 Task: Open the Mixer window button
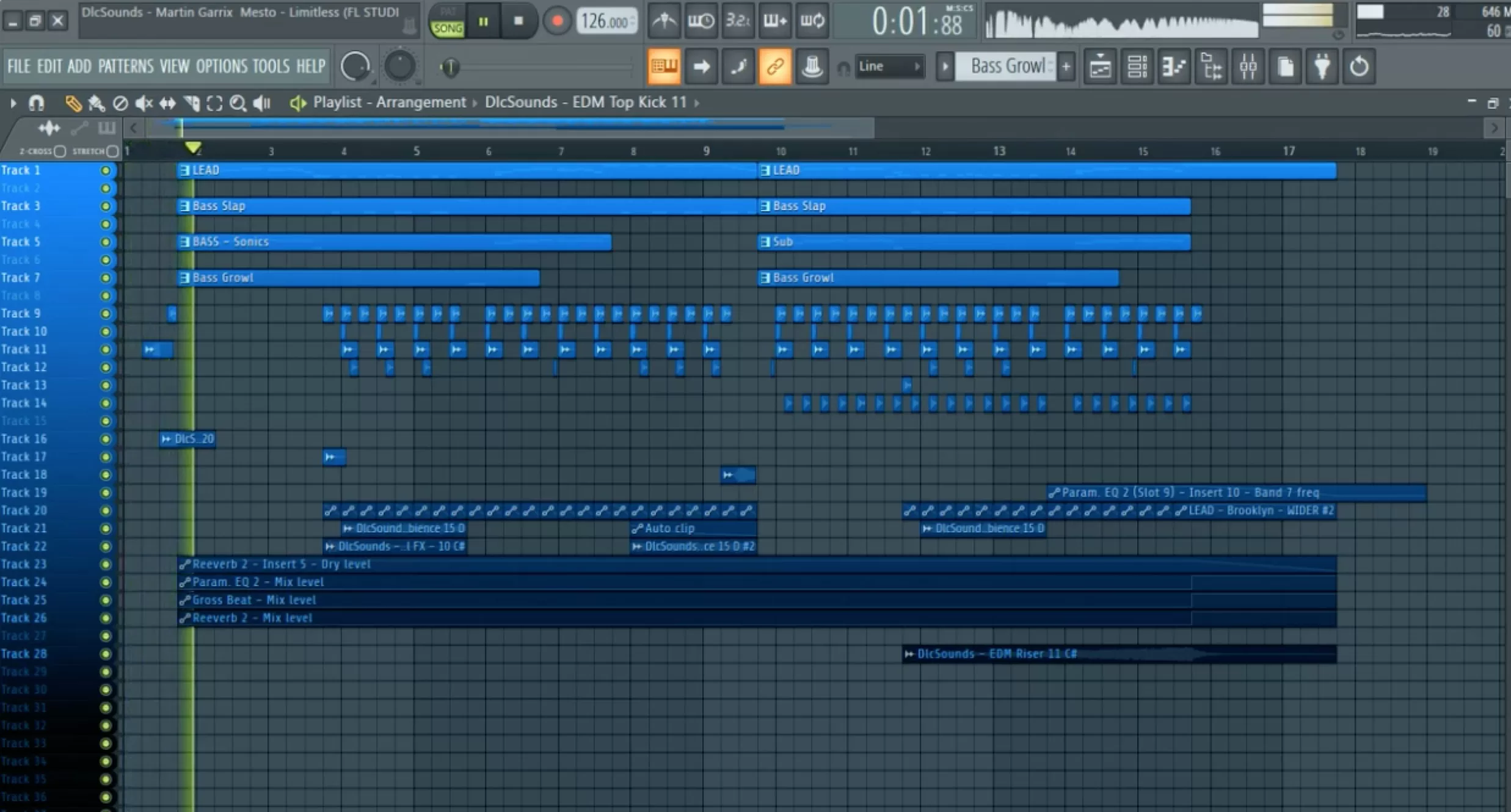click(x=1248, y=66)
